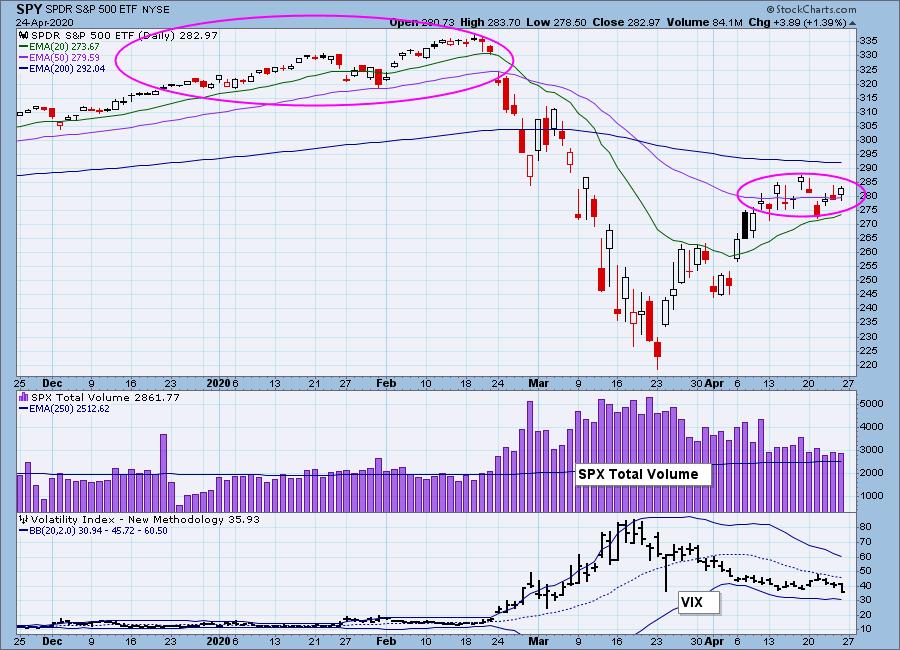Viewport: 900px width, 650px height.
Task: Click the volume bars icon beside SPX Total Volume
Action: pyautogui.click(x=24, y=397)
